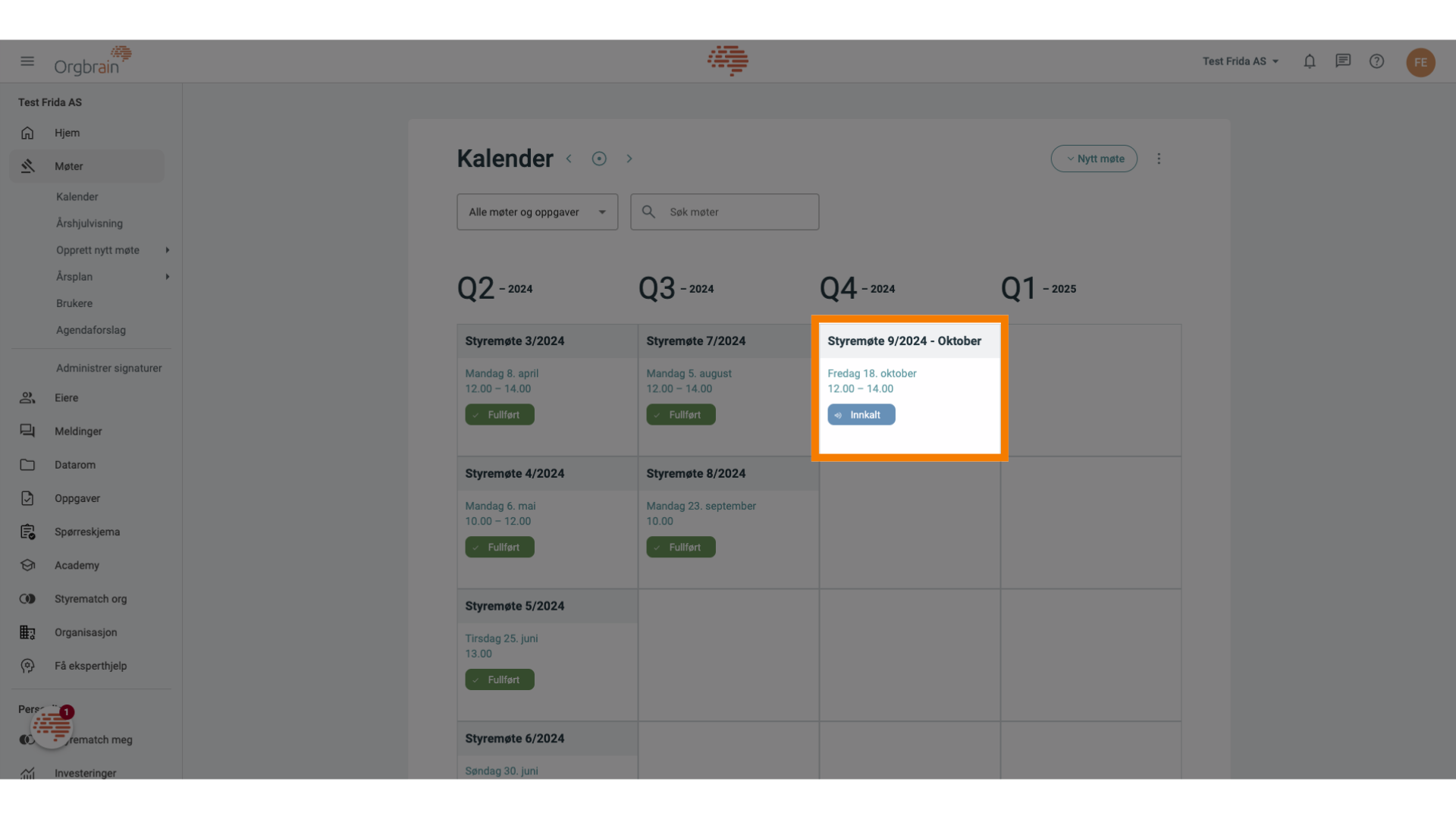Viewport: 1456px width, 819px height.
Task: Navigate to Eiere section
Action: coord(66,398)
